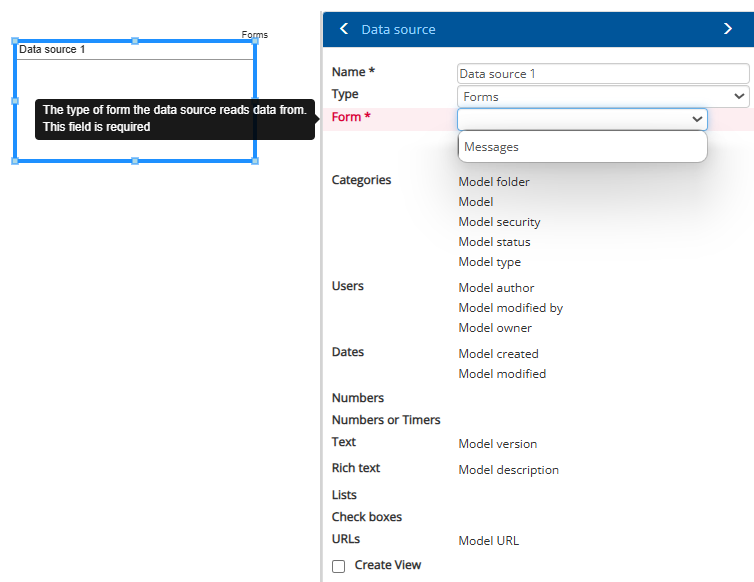Select the Model modified by field
The height and width of the screenshot is (582, 754).
click(510, 308)
